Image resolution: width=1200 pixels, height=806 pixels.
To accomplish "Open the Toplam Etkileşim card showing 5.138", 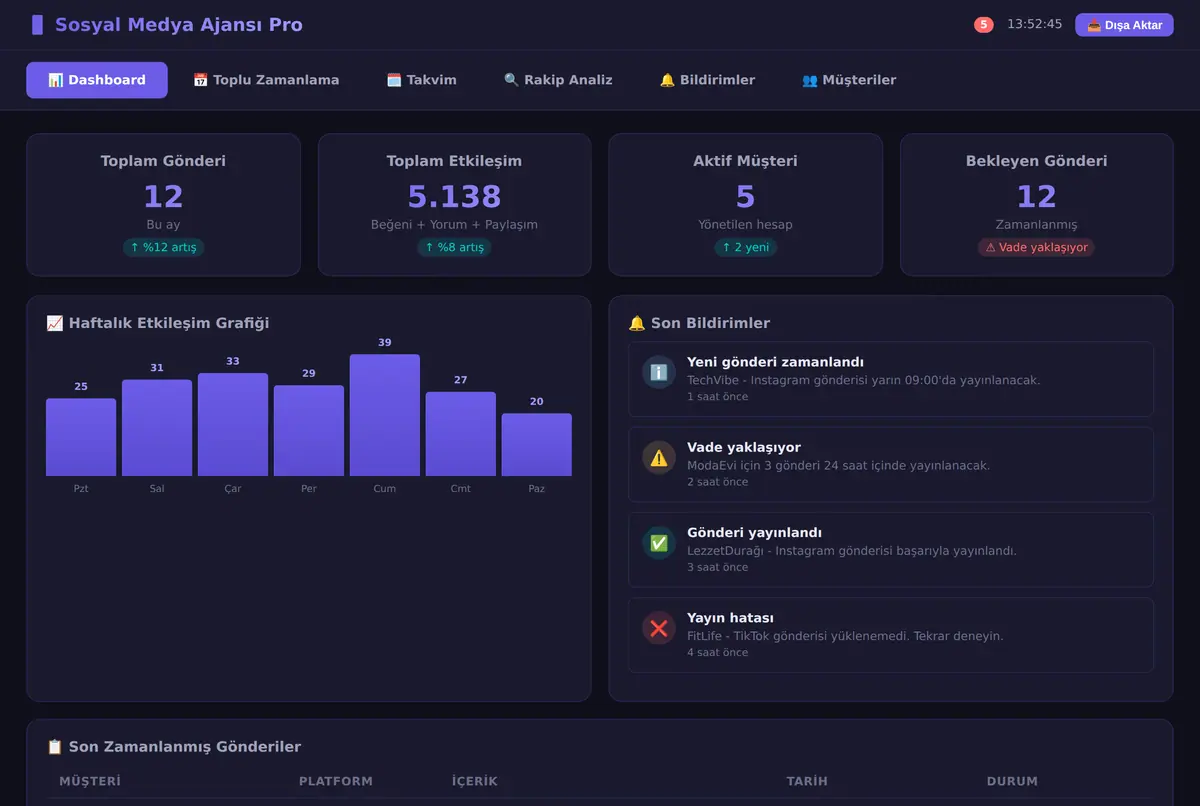I will click(x=455, y=205).
